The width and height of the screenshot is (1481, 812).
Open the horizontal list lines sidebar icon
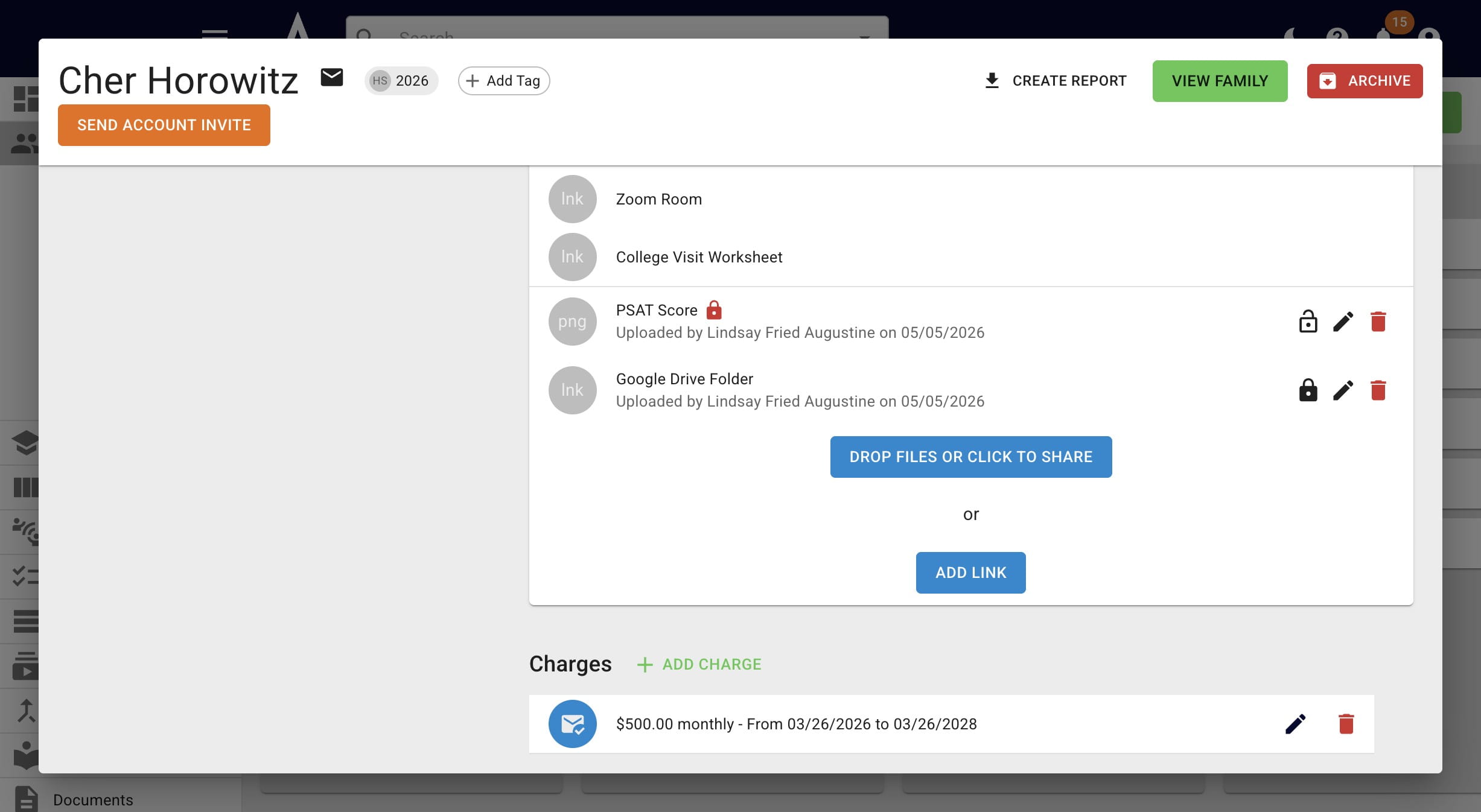click(x=25, y=621)
